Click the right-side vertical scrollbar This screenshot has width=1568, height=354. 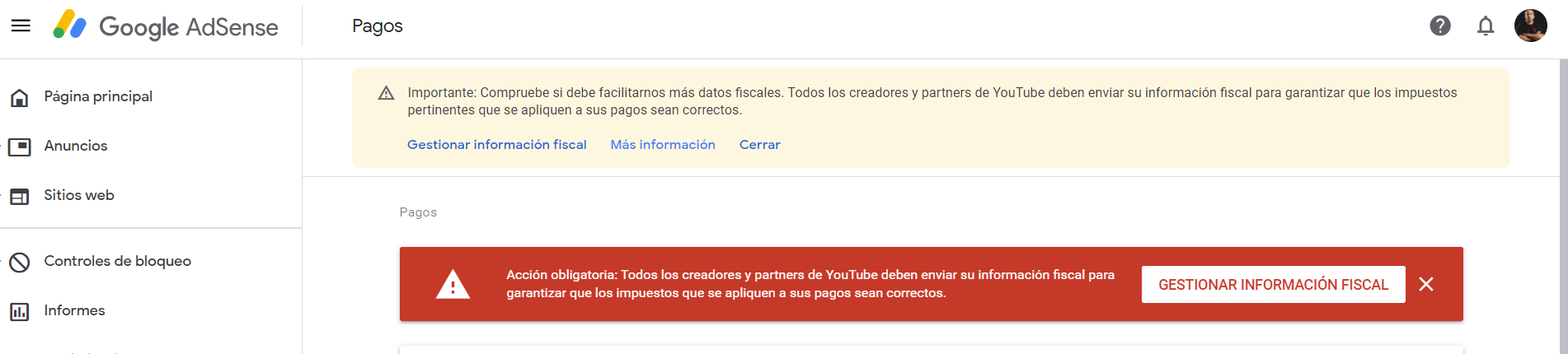coord(1561,206)
